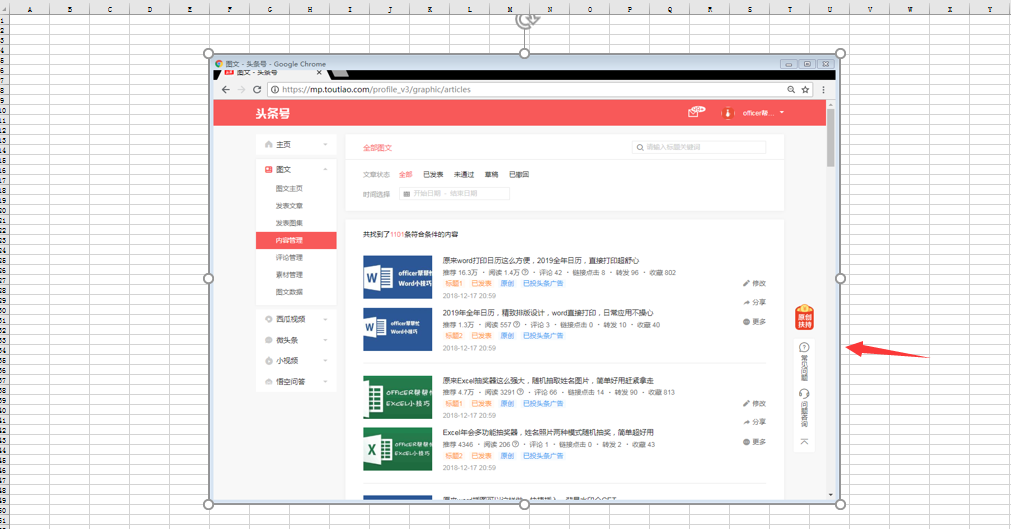Screen dimensions: 1011x529
Task: Click the green X thumbnail of the 年会 article
Action: click(397, 449)
